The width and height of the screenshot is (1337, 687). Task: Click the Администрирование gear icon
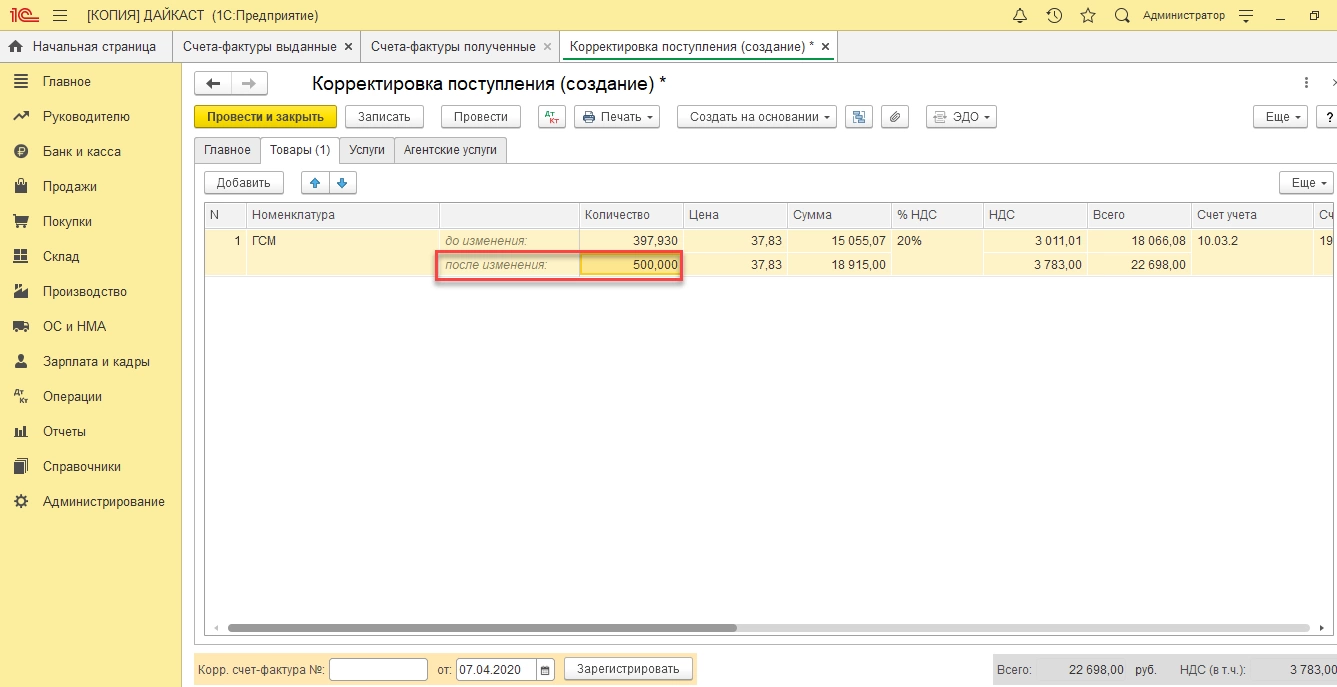pos(21,502)
